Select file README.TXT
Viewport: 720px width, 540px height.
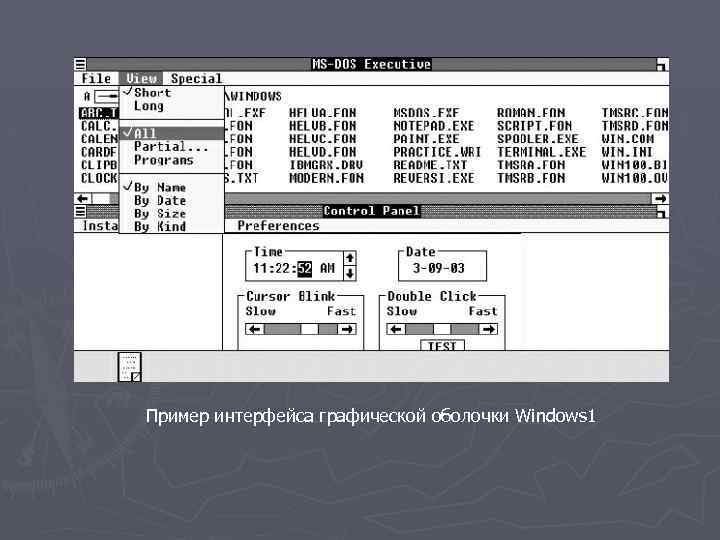[430, 165]
